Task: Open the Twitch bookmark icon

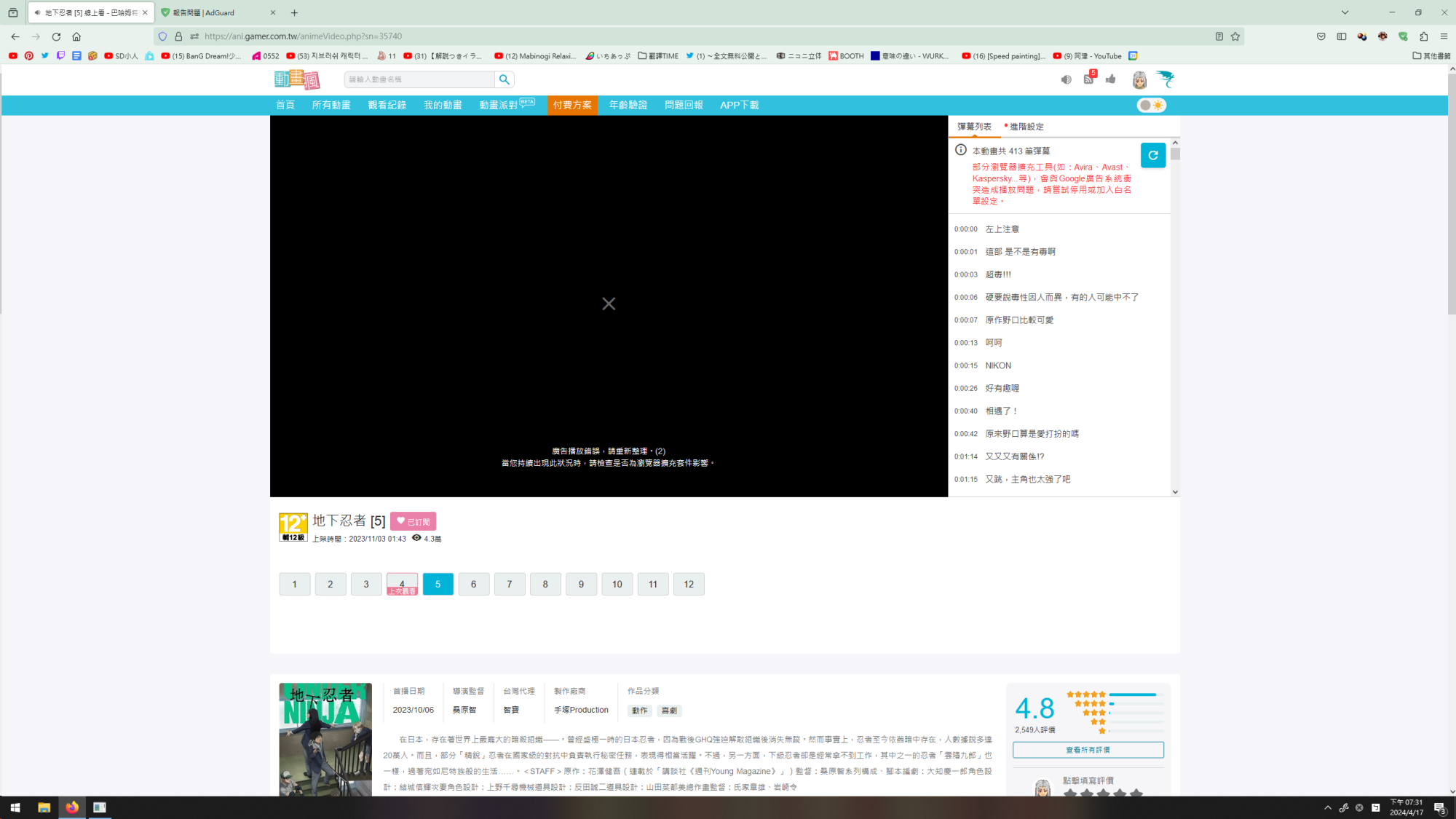Action: (x=60, y=56)
